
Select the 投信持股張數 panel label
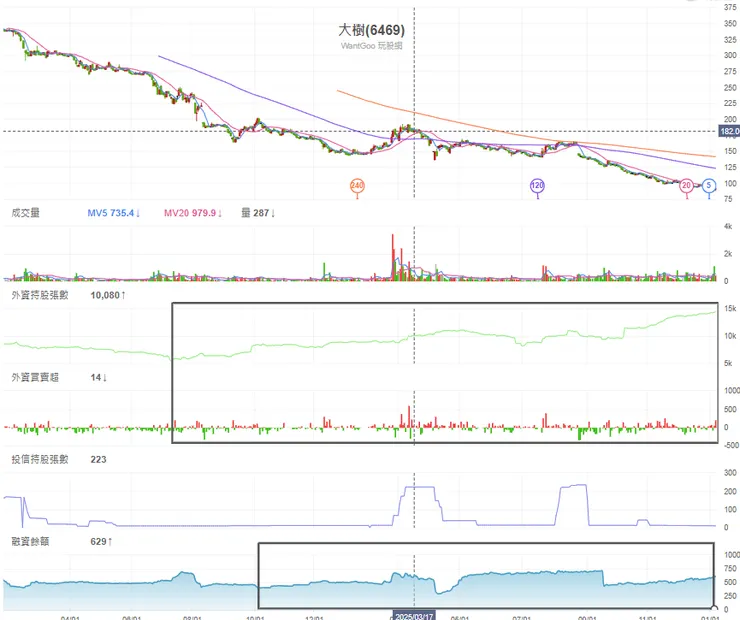point(40,459)
